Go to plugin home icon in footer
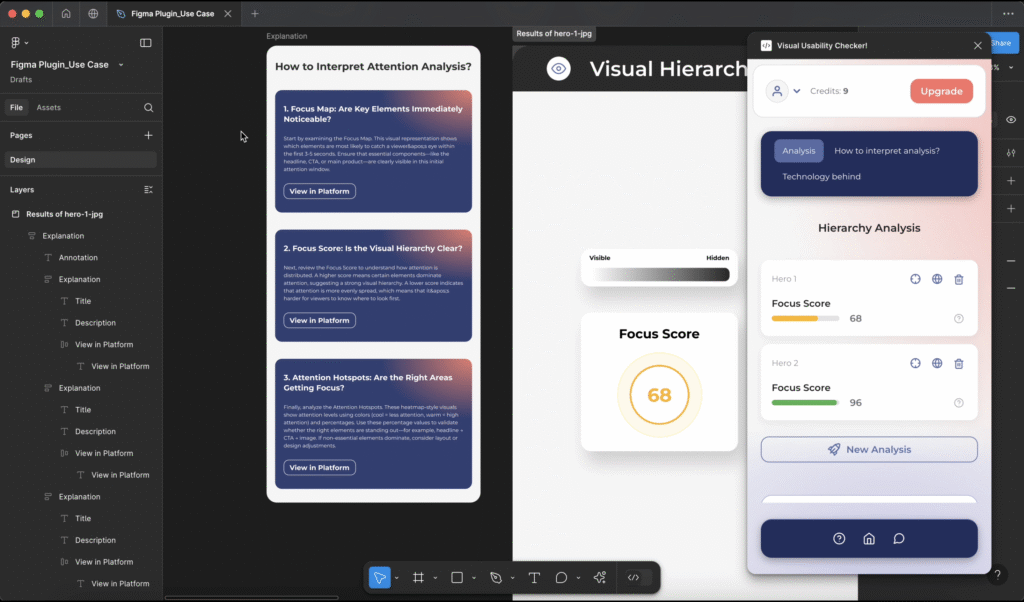Image resolution: width=1024 pixels, height=602 pixels. click(869, 539)
